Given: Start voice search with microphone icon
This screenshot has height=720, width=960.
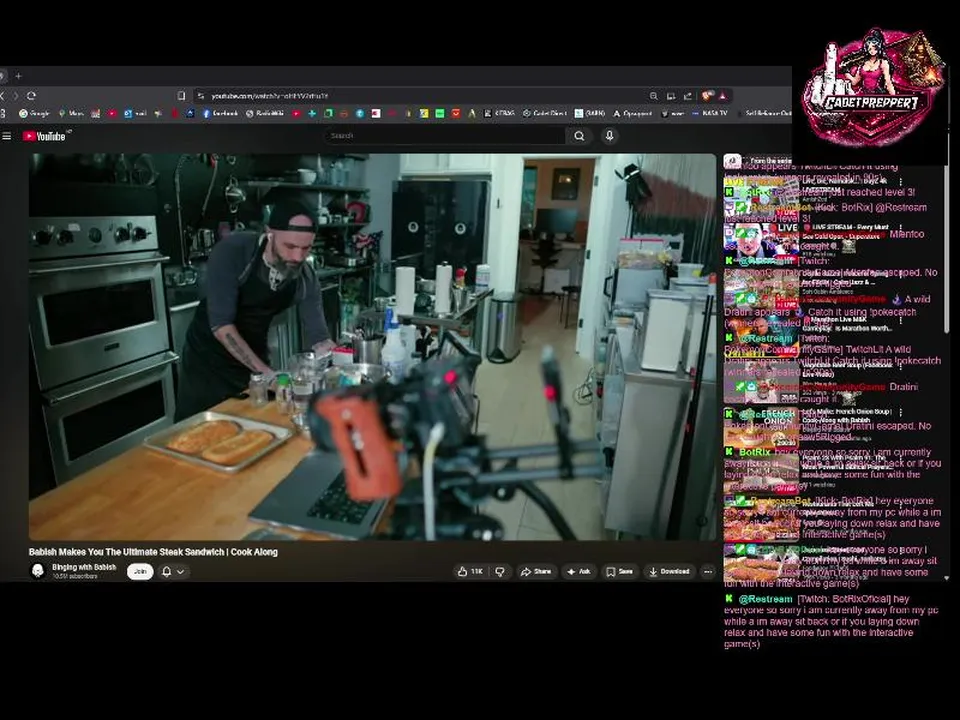Looking at the screenshot, I should coord(609,136).
